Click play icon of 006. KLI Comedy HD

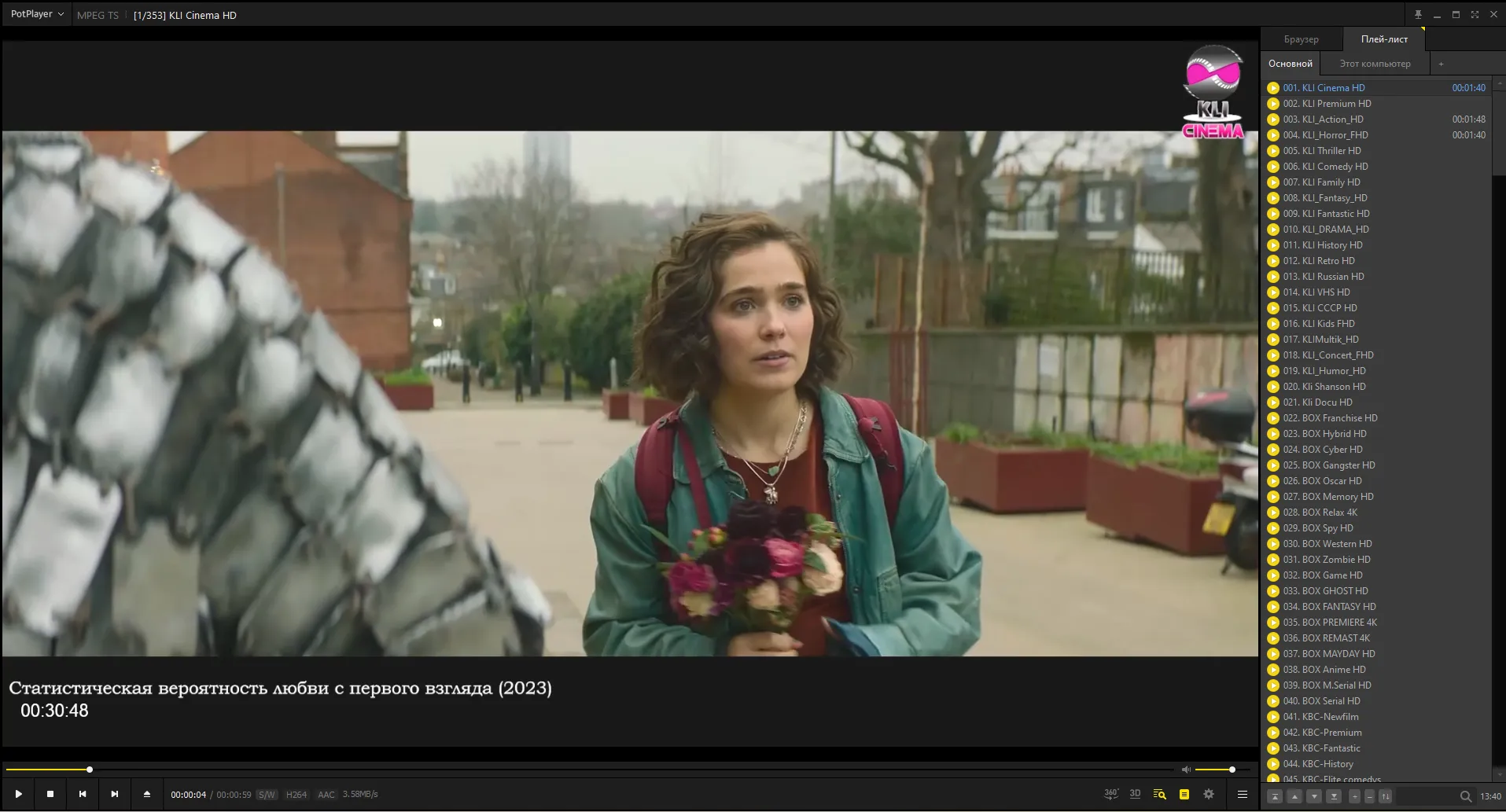[x=1273, y=167]
